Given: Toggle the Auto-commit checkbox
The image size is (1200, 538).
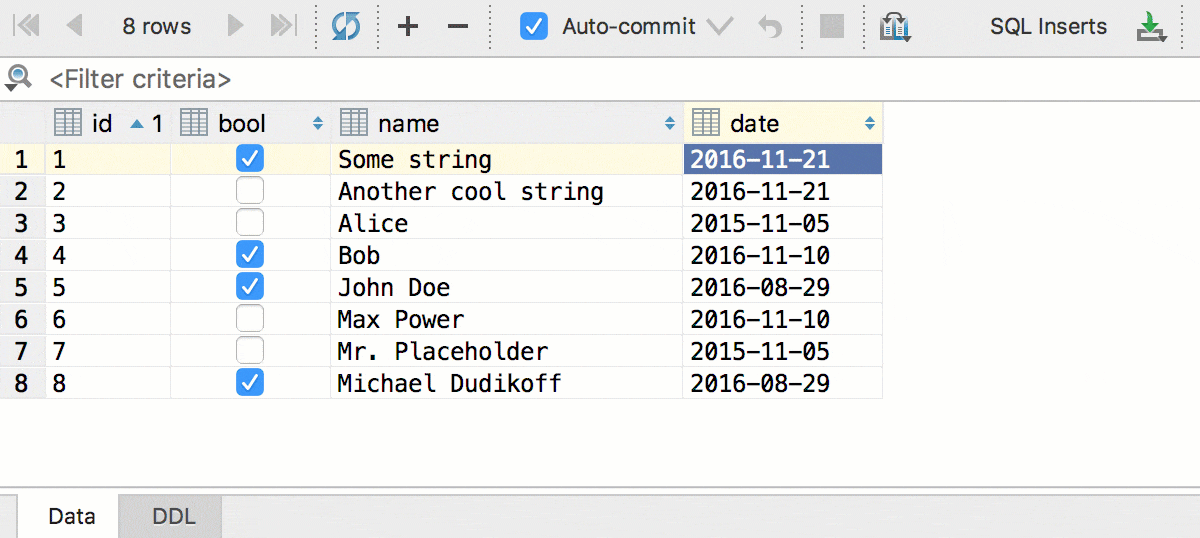Looking at the screenshot, I should tap(534, 27).
